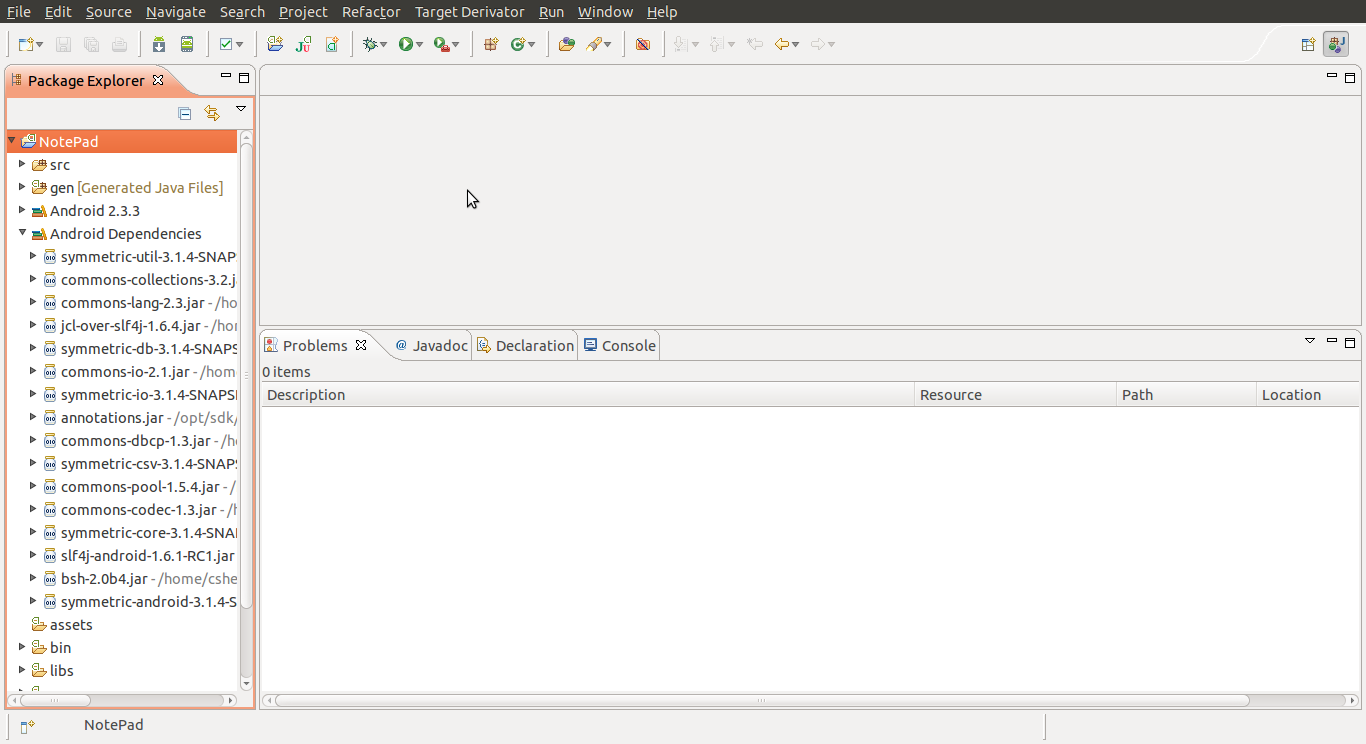Image resolution: width=1366 pixels, height=744 pixels.
Task: Toggle the crossed-out icon right of Search
Action: pos(643,44)
